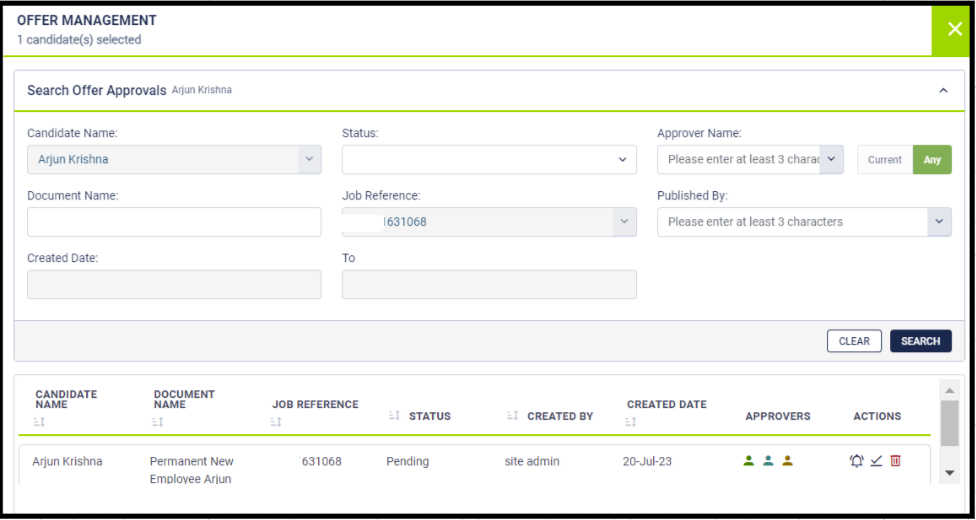The width and height of the screenshot is (976, 520).
Task: Sort by Created Date column icon
Action: (x=632, y=423)
